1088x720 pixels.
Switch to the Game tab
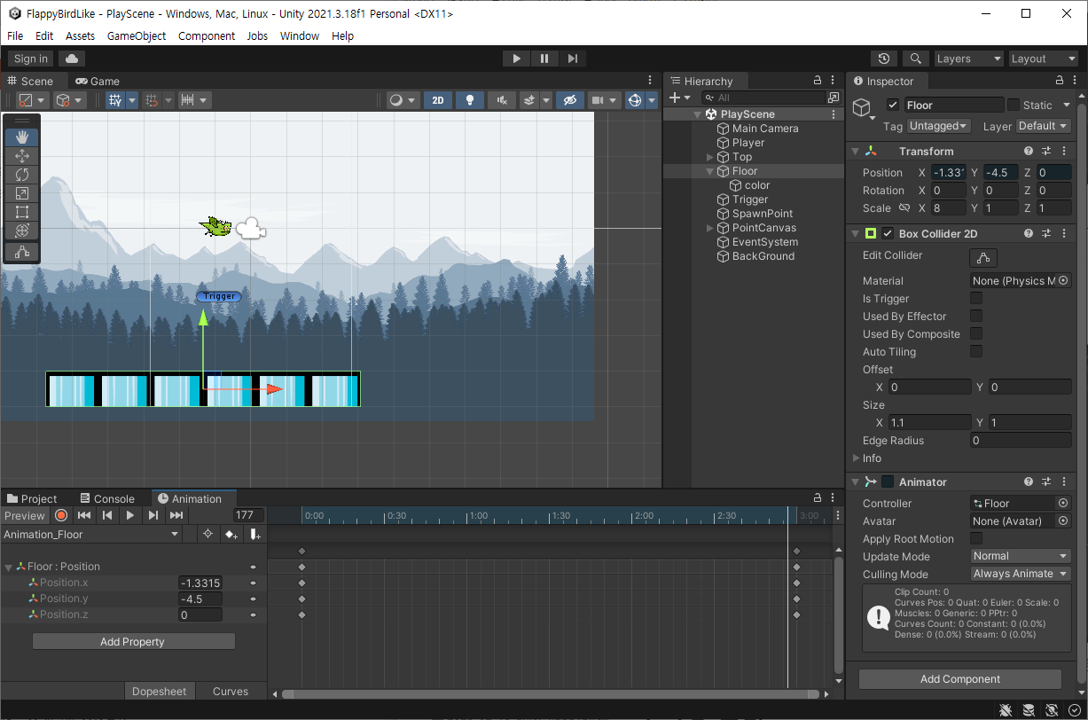pos(97,81)
